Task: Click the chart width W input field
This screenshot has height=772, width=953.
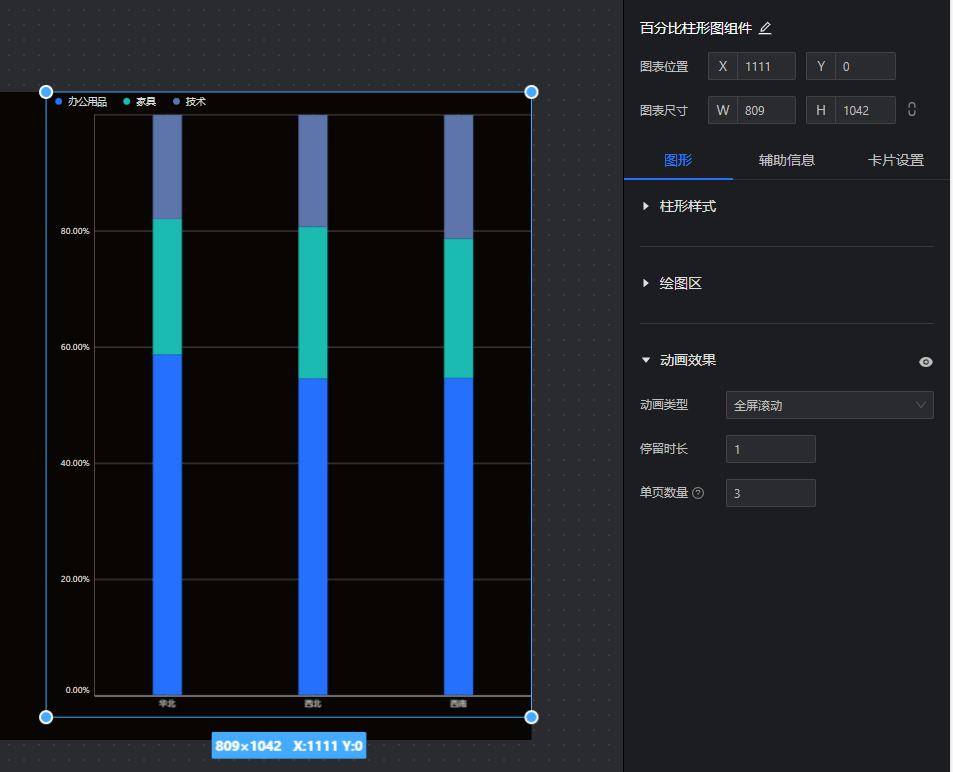Action: click(x=765, y=110)
